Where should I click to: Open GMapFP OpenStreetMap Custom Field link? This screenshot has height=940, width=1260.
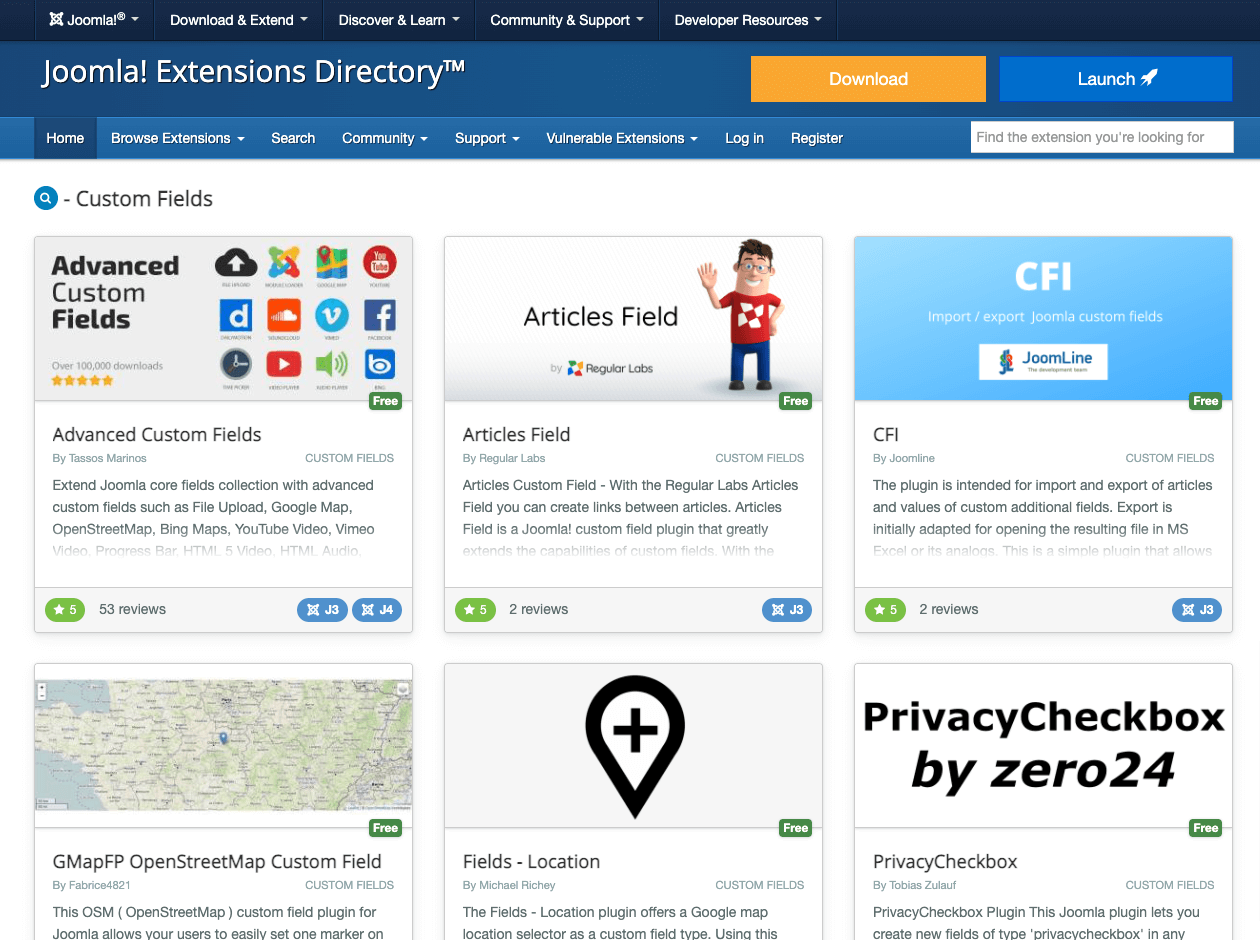(x=217, y=862)
